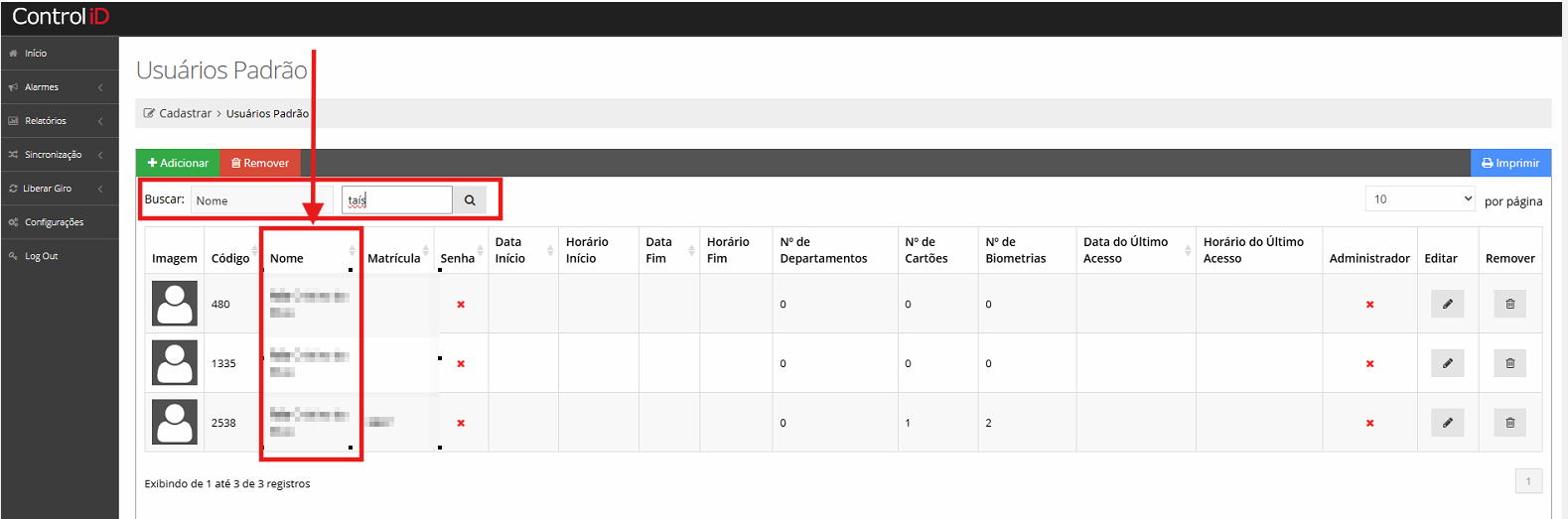Go to the Cadastrar breadcrumb link
Viewport: 1568px width, 519px height.
(185, 114)
